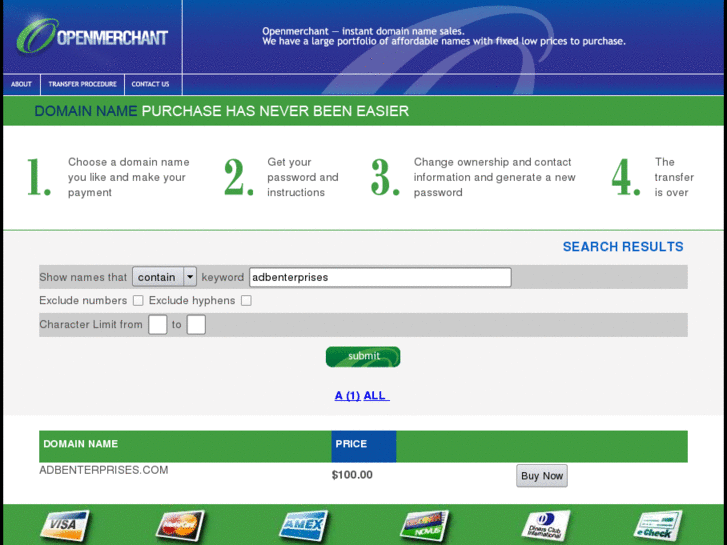Click the Character Limit 'to' field
The width and height of the screenshot is (727, 545).
point(196,324)
